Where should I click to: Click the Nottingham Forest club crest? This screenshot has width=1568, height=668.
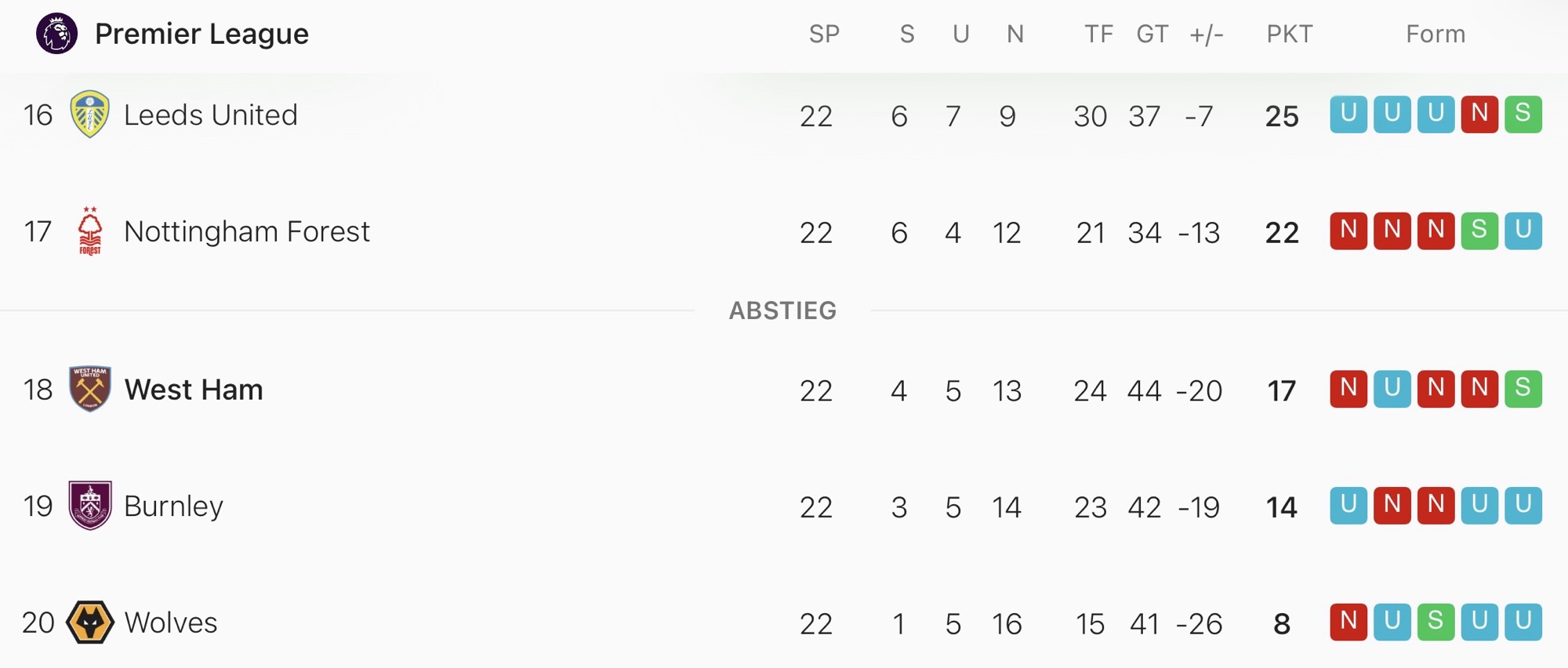tap(90, 231)
